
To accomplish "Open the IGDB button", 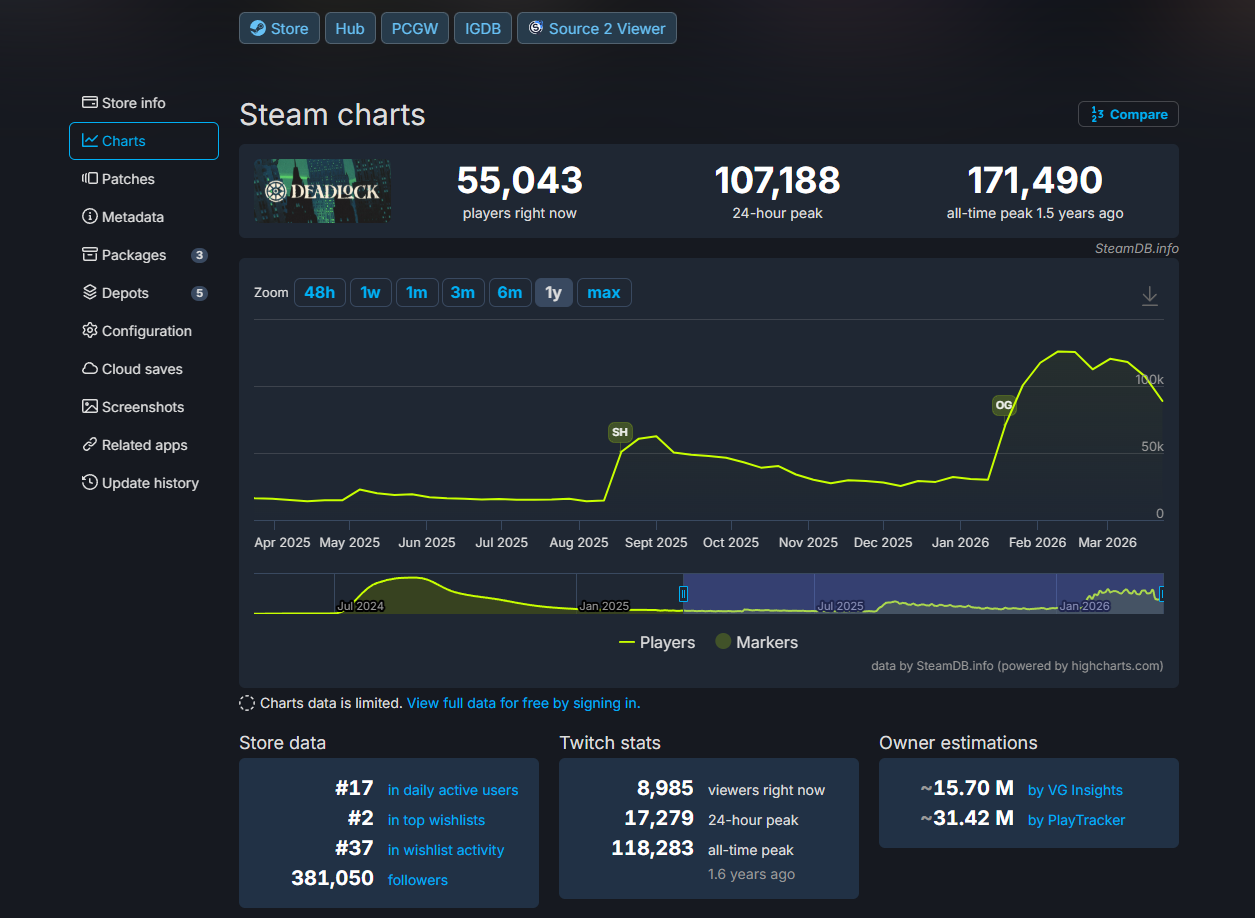I will click(483, 28).
